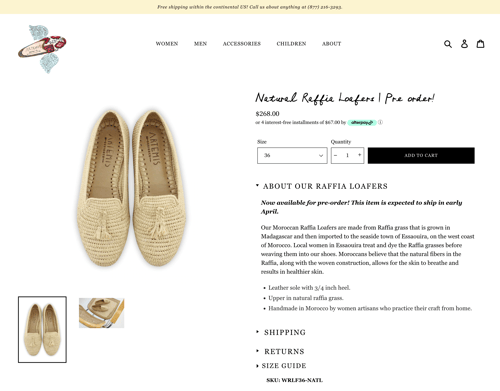
Task: Click the quantity number field
Action: click(x=347, y=155)
